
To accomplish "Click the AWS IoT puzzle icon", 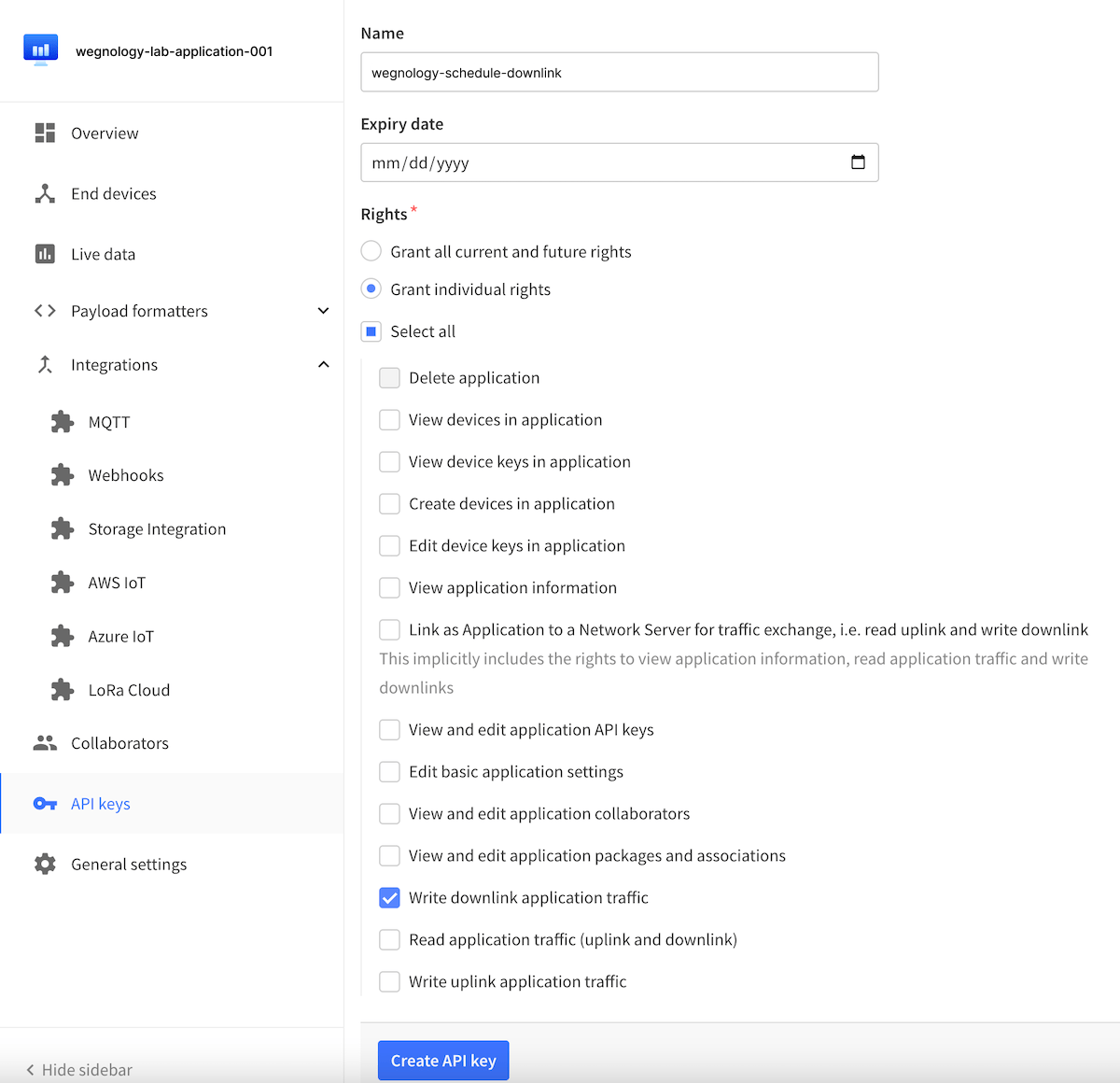I will pyautogui.click(x=63, y=583).
